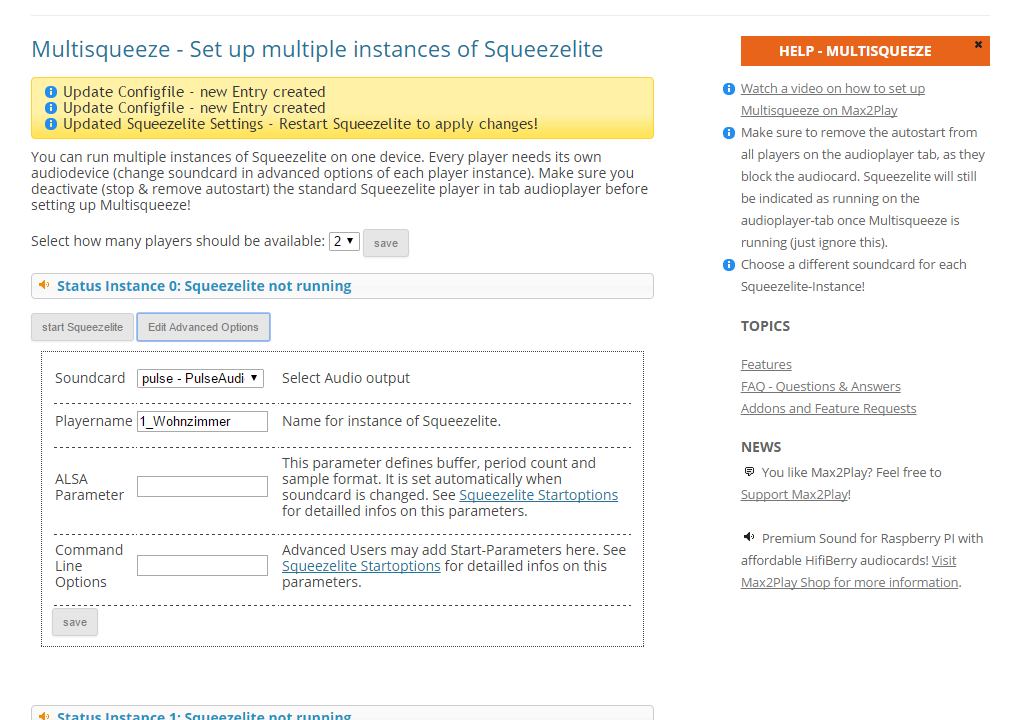Click 'Select Audio output' description text
This screenshot has height=720, width=1014.
(345, 378)
